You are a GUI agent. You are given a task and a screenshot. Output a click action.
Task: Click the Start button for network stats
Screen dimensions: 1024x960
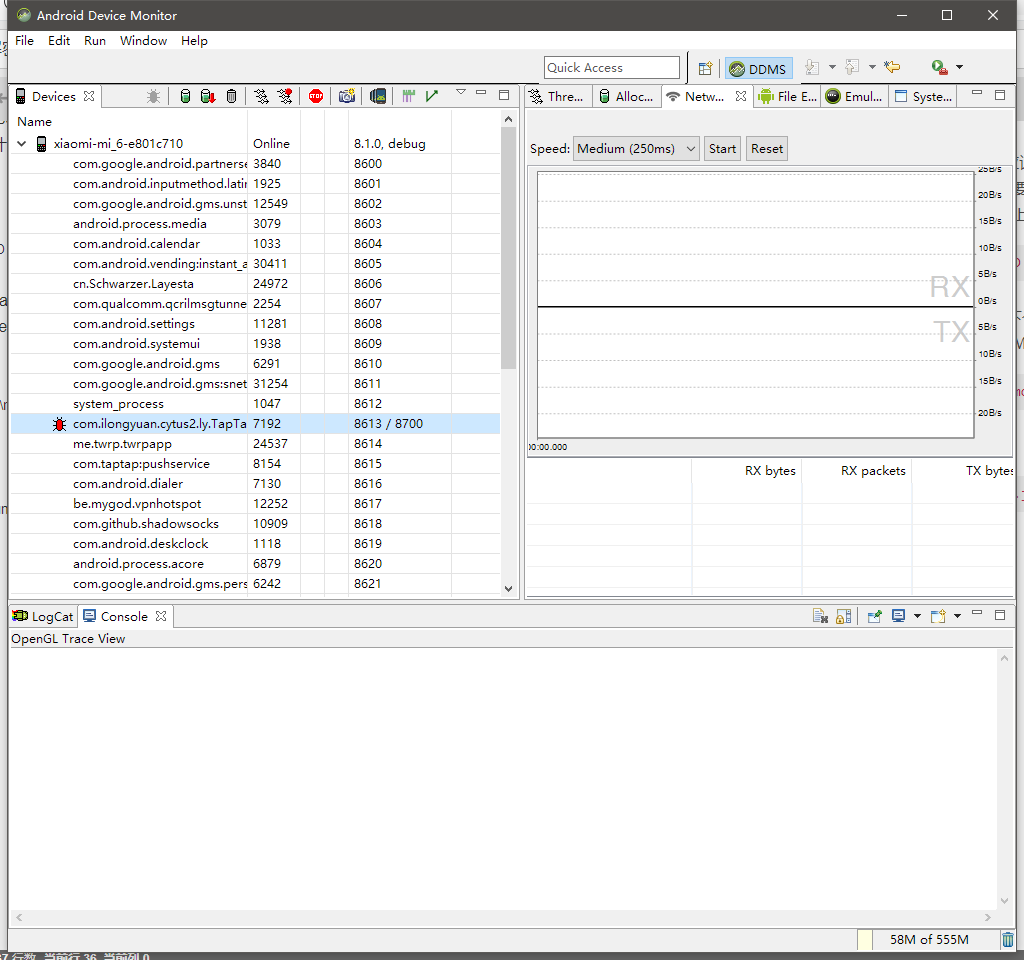pos(722,149)
